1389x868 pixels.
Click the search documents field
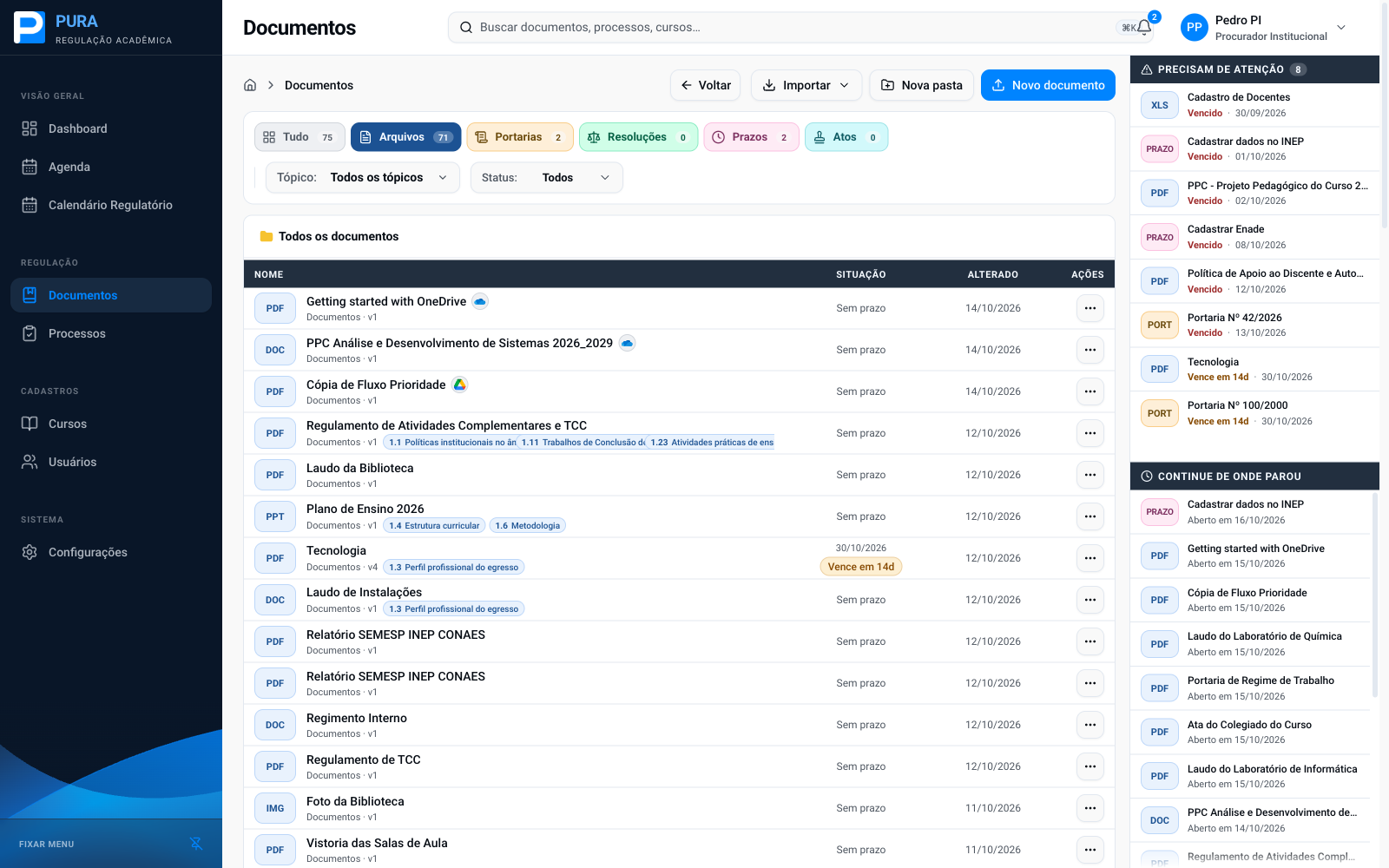point(800,28)
